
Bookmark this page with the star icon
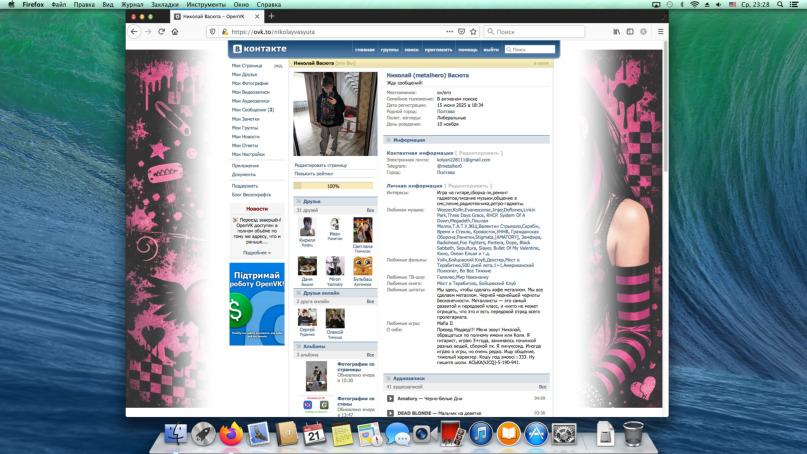click(x=473, y=31)
